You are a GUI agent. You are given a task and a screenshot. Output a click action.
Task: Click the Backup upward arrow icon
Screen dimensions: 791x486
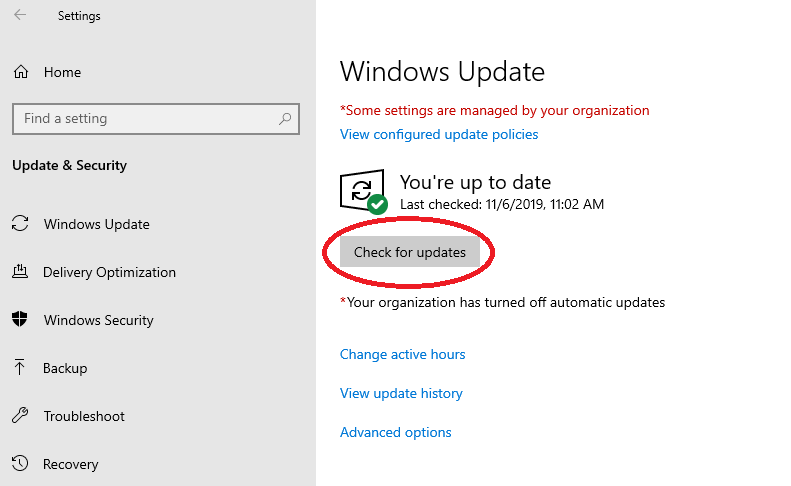(20, 368)
